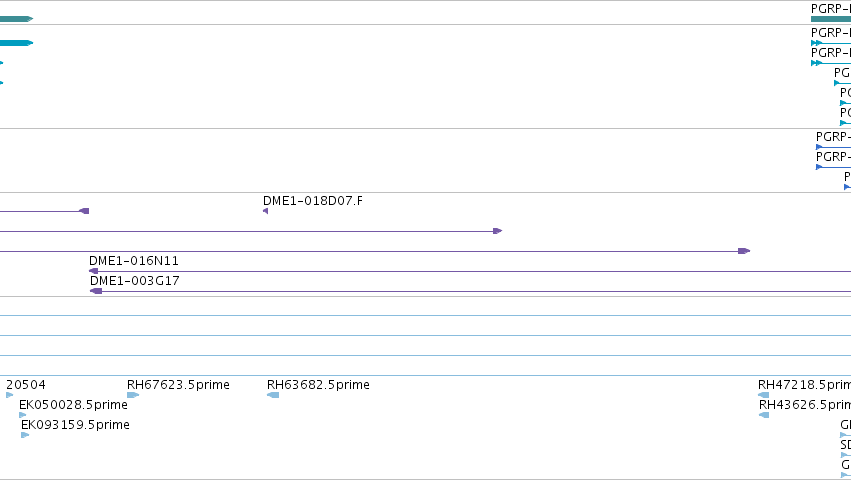Click the DME1-018D07.F feature label
The image size is (851, 480).
point(313,201)
